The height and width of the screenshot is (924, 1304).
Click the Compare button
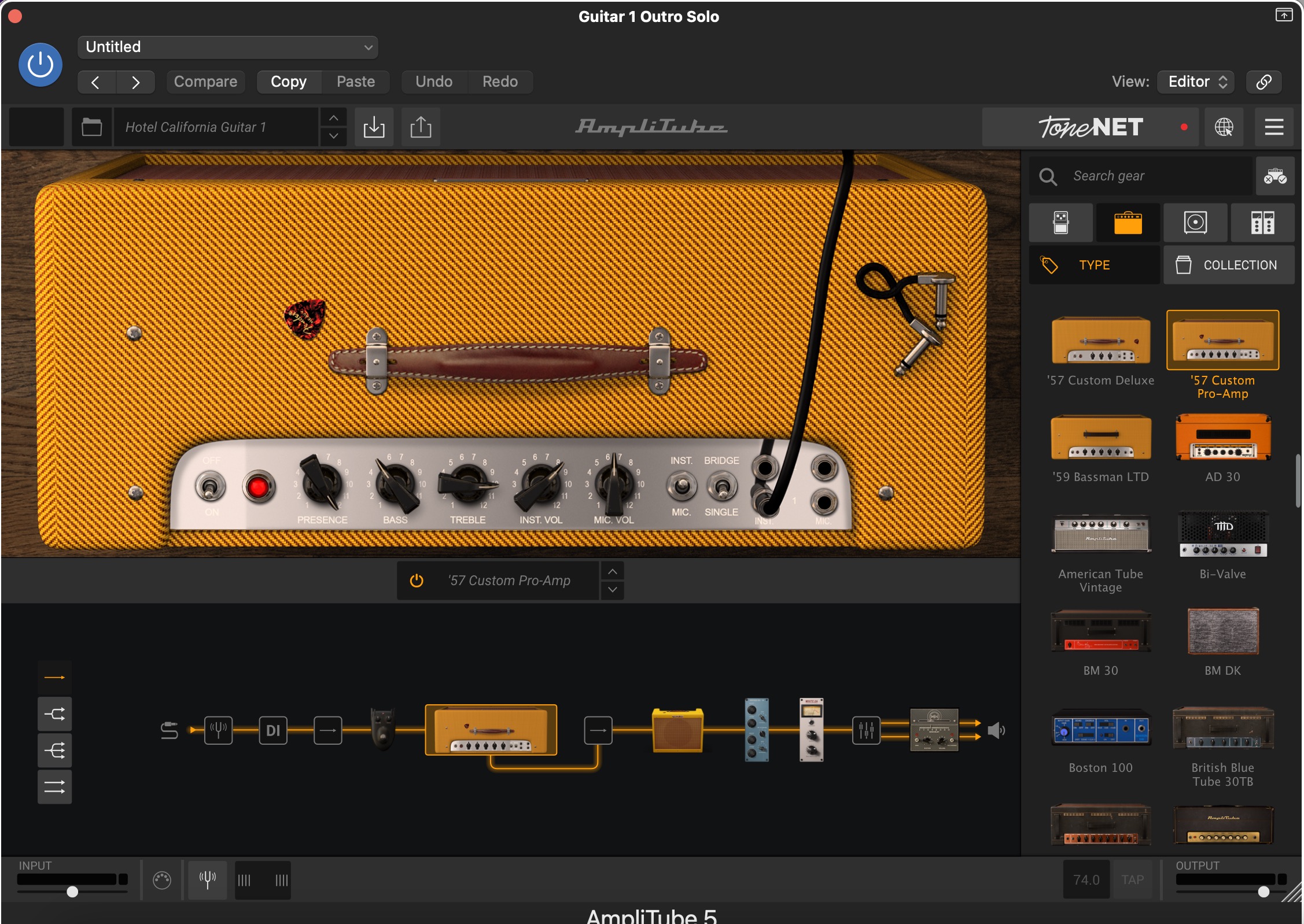[205, 82]
